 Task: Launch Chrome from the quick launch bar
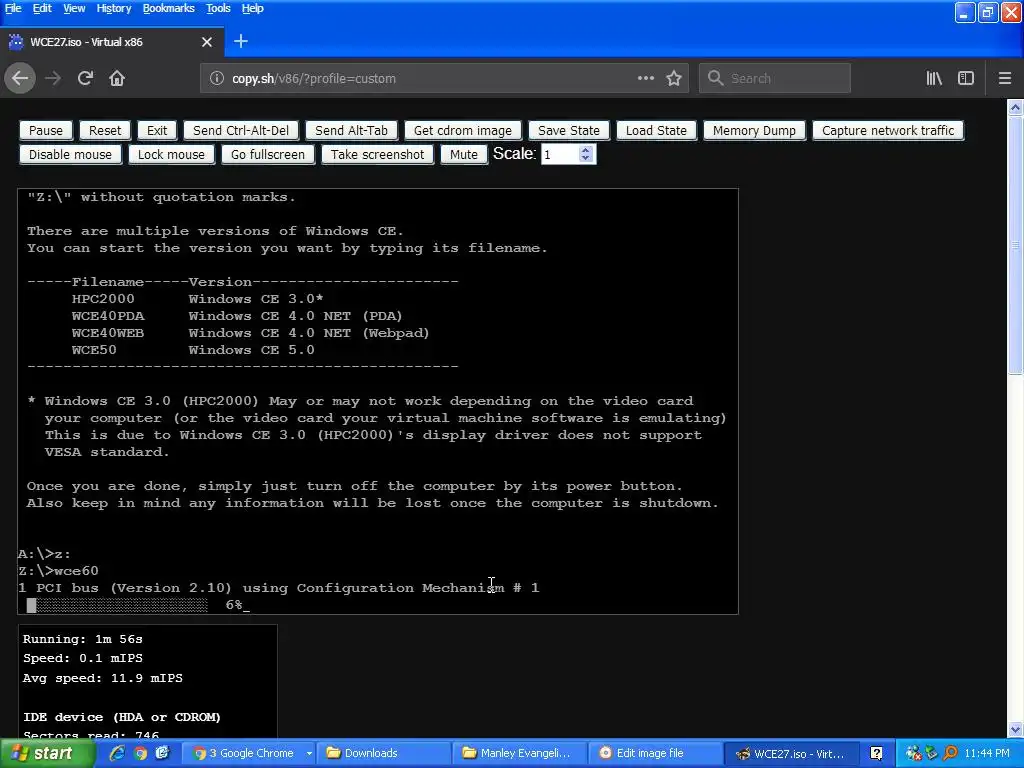pos(140,753)
